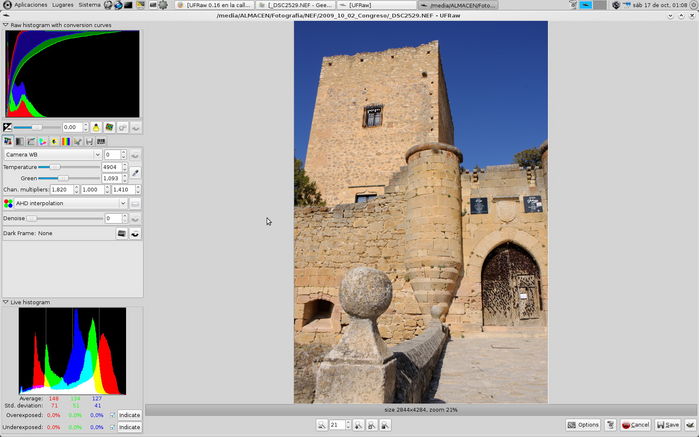Click the white balance fine-tuning field
This screenshot has width=699, height=437.
pos(112,155)
